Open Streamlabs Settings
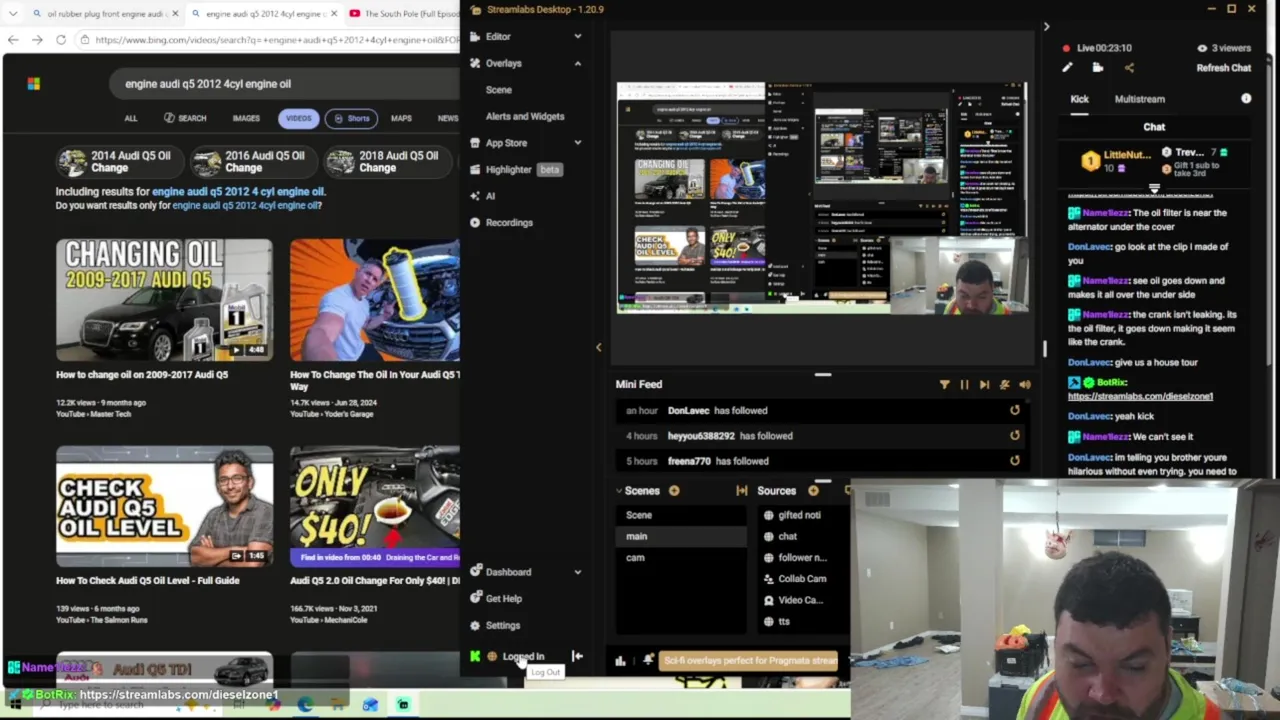1280x720 pixels. tap(502, 625)
